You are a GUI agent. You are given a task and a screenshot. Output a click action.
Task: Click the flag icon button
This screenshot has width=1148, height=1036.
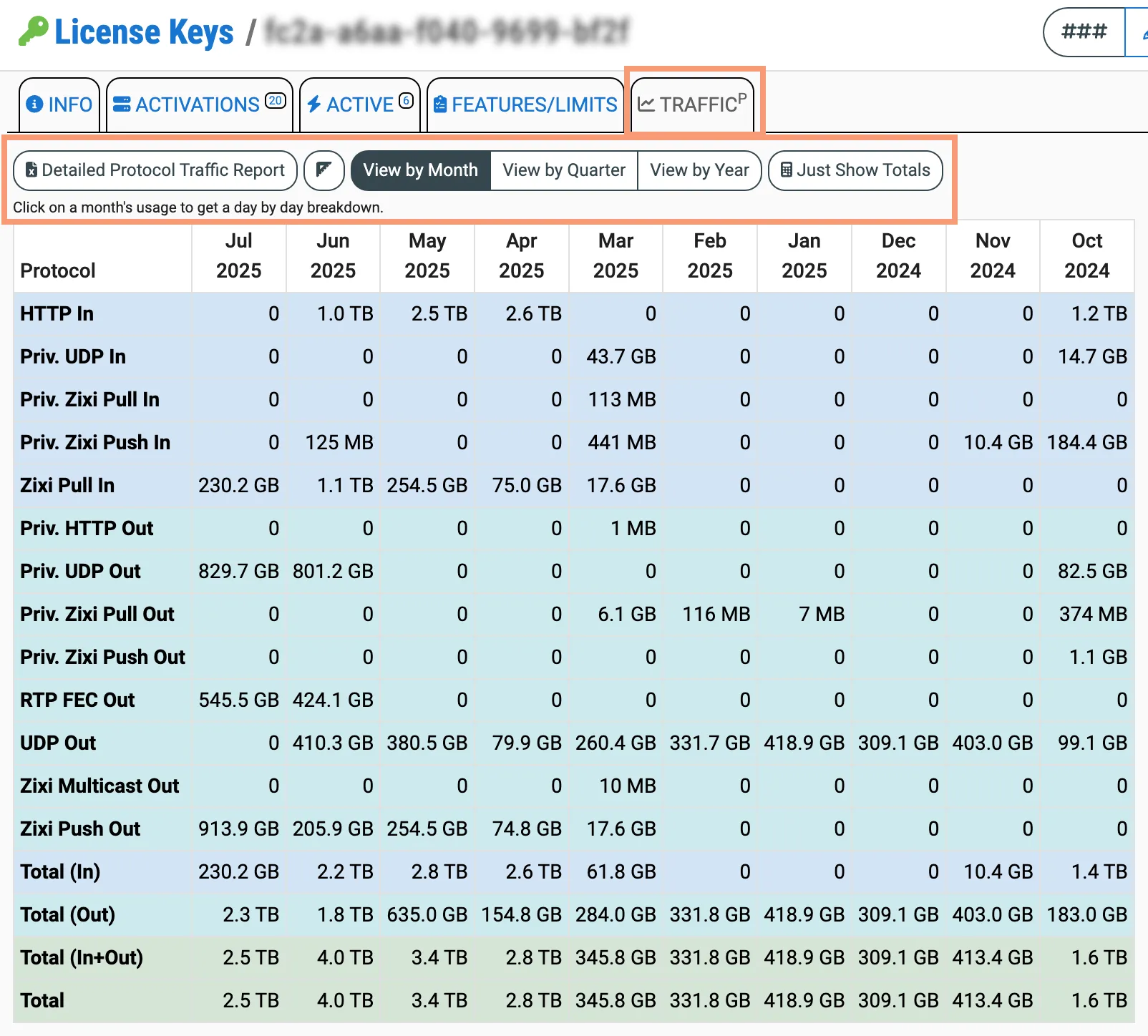click(x=324, y=170)
